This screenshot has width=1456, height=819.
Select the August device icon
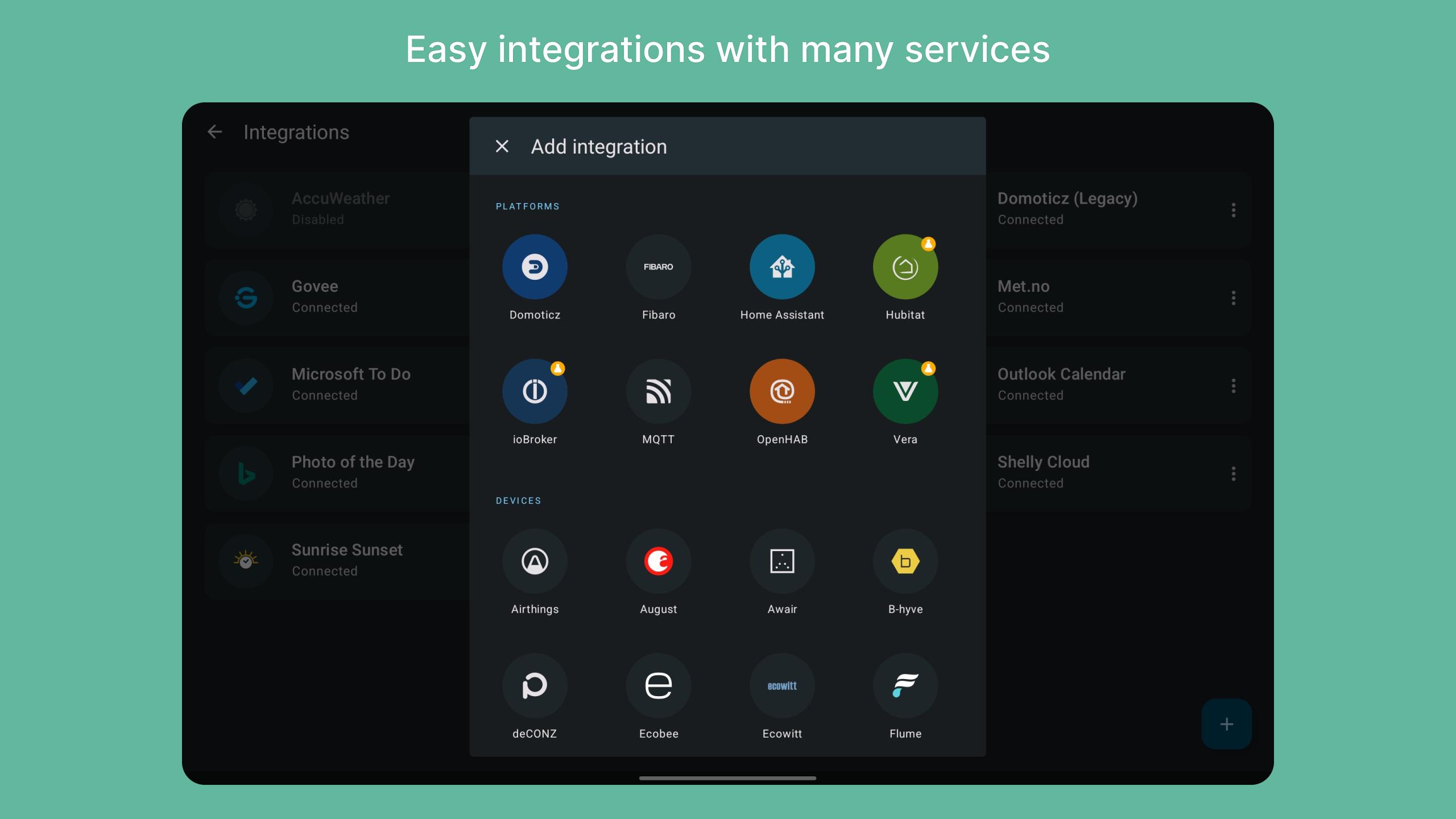point(658,561)
